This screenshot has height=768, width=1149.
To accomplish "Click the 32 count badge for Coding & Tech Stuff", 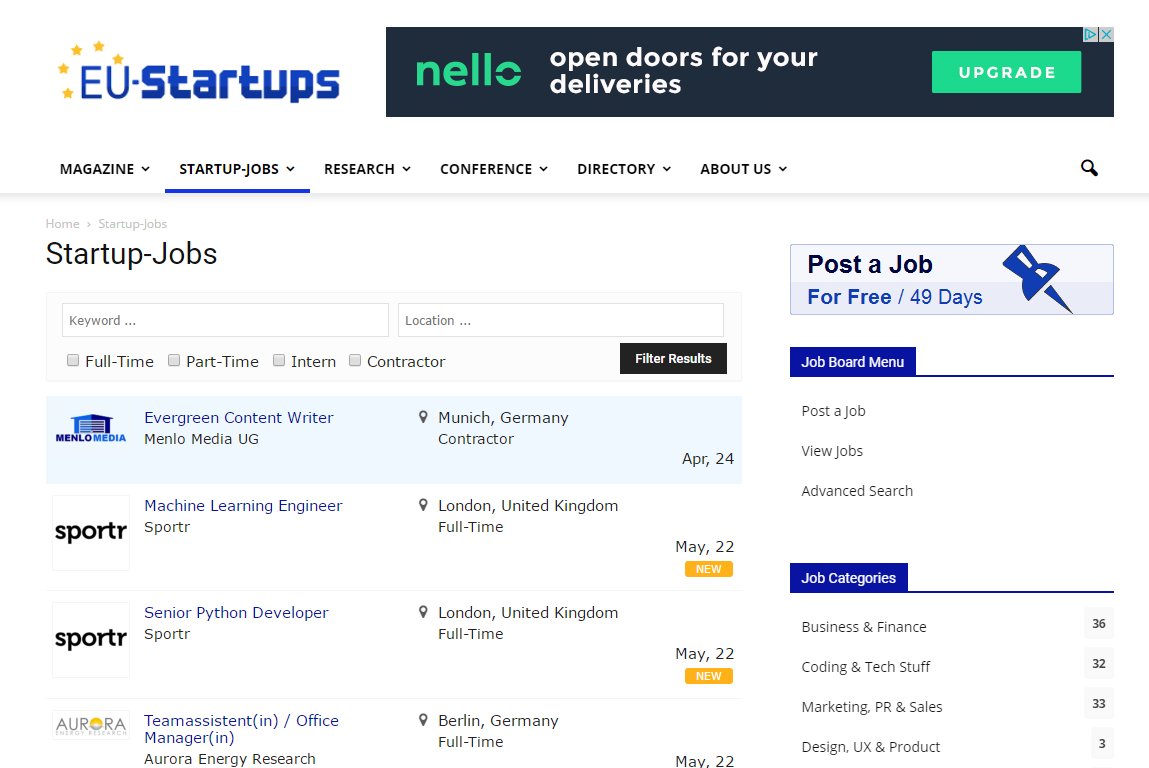I will click(x=1098, y=664).
